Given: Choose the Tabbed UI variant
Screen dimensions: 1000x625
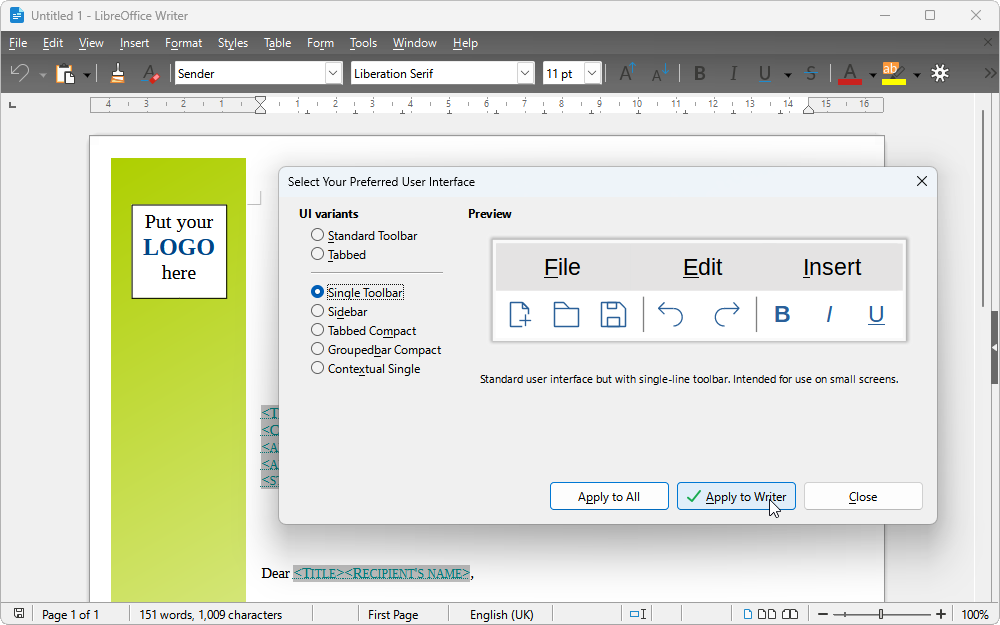Looking at the screenshot, I should 318,254.
